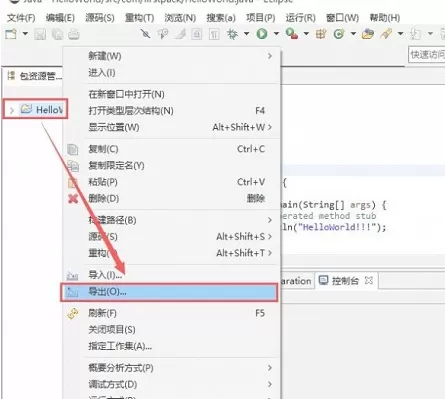Viewport: 445px width, 399px height.
Task: Click the "HelloWorld!!!" string in editor
Action: click(x=337, y=227)
